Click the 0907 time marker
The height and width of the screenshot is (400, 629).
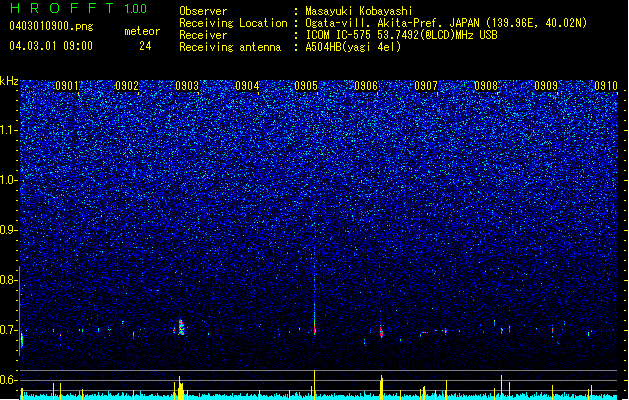[x=426, y=86]
